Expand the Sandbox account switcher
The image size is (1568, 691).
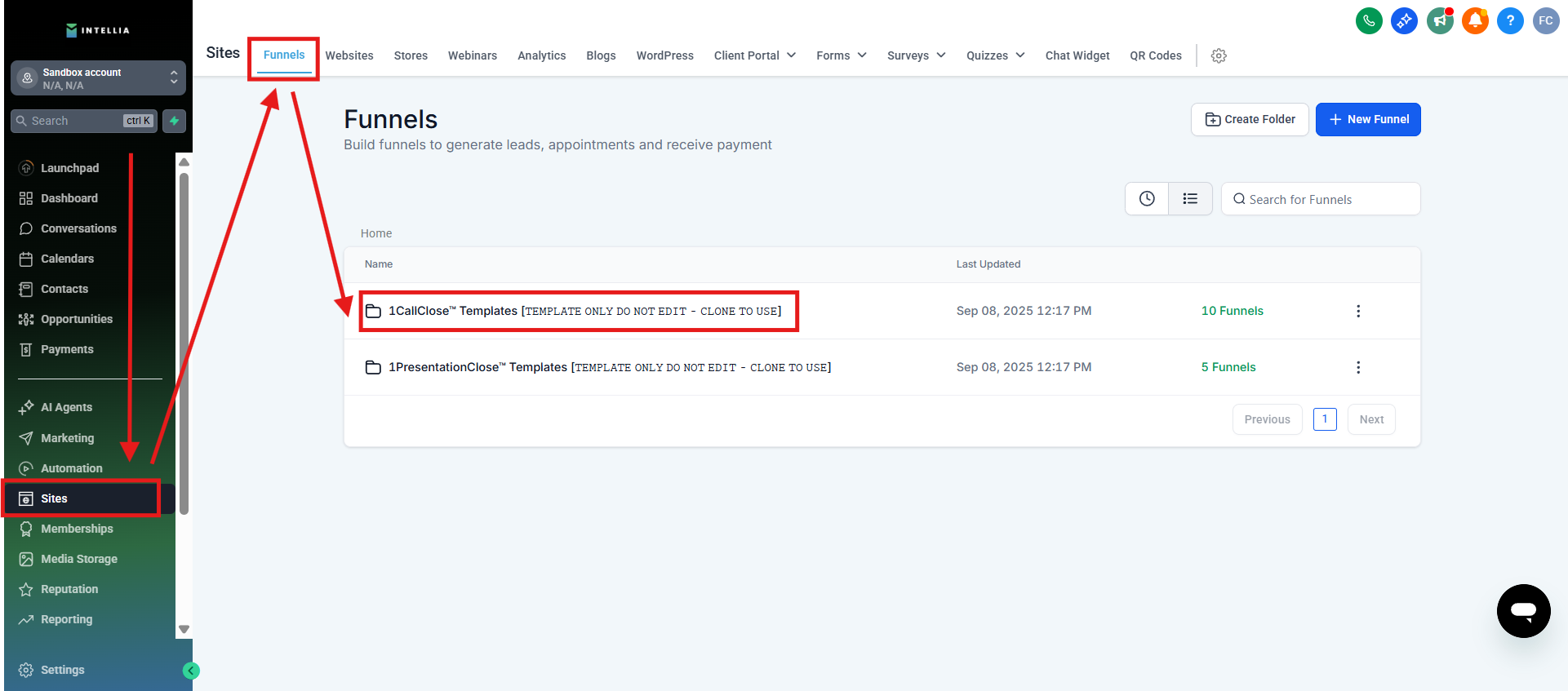point(98,78)
